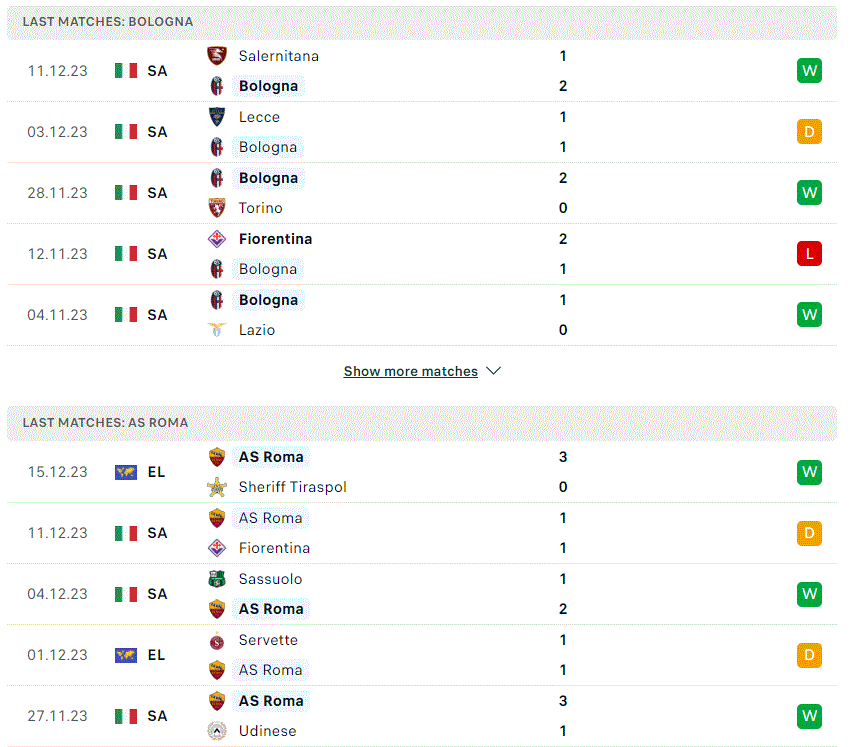Click the Lazio eagle crest

217,330
